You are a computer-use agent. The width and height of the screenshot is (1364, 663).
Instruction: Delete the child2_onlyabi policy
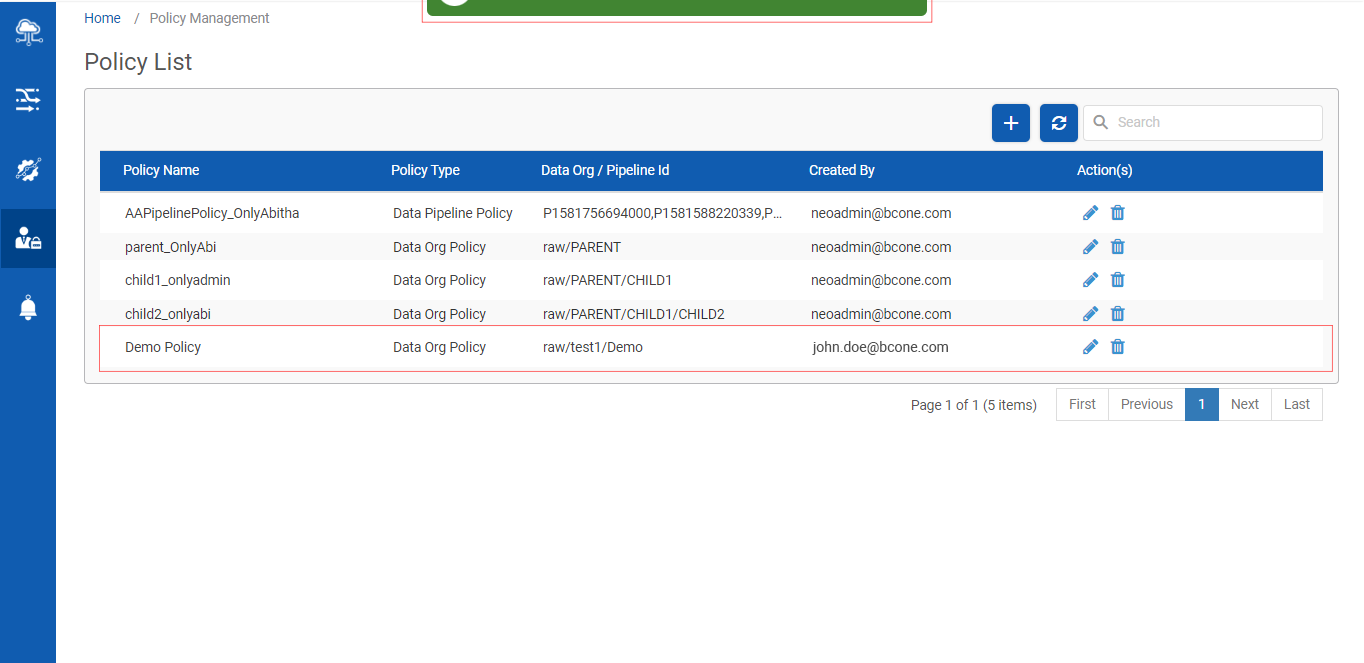(x=1118, y=314)
